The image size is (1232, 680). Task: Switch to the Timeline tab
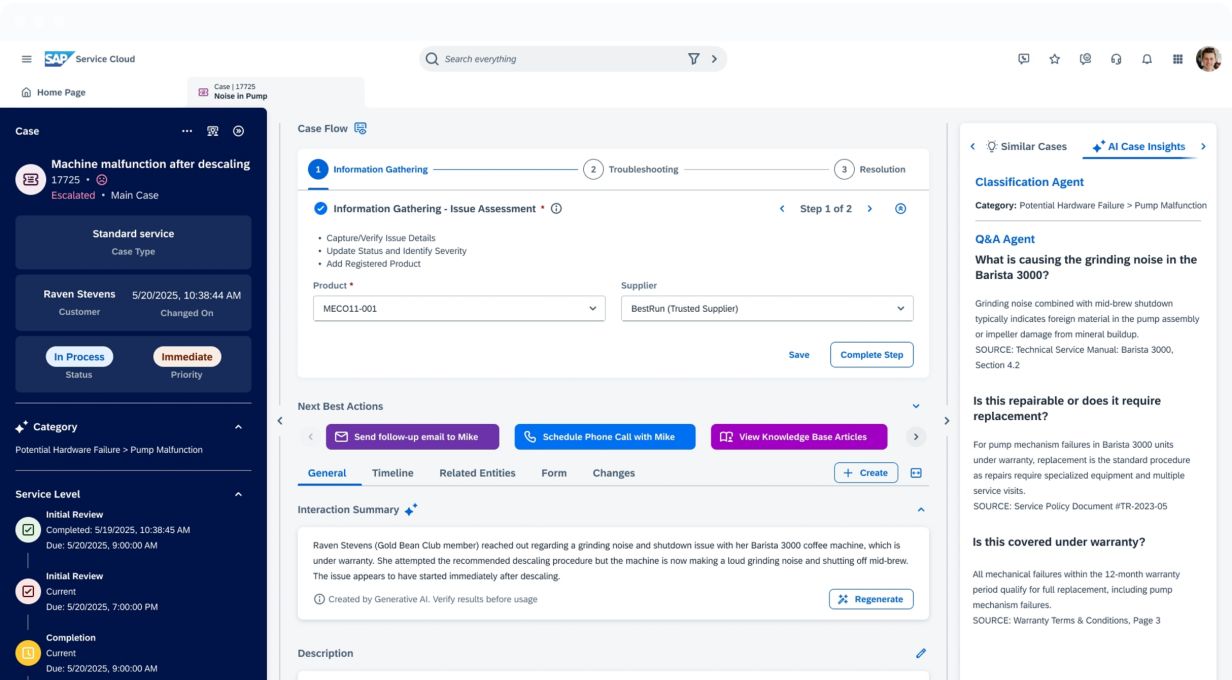click(392, 473)
